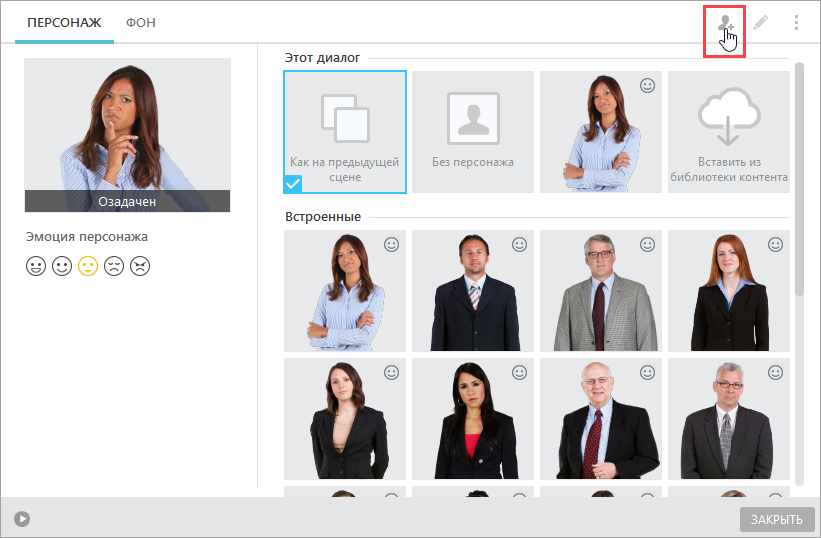
Task: Click the vertical scrollbar of the character list
Action: (x=799, y=178)
